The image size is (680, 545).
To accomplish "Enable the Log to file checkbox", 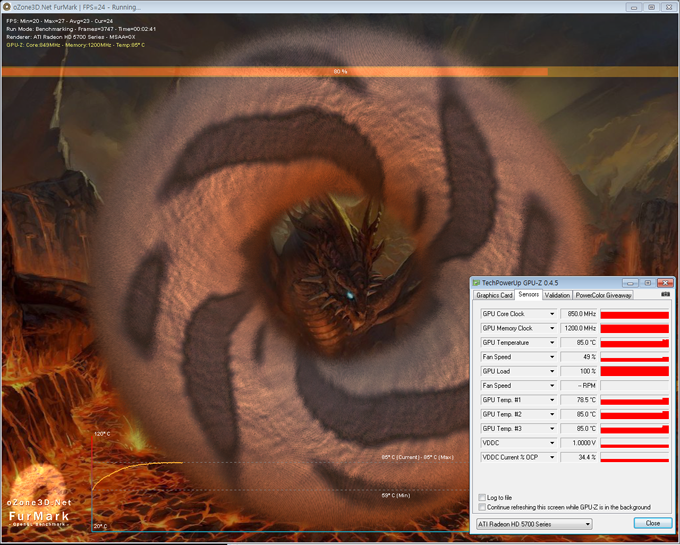I will pos(482,497).
